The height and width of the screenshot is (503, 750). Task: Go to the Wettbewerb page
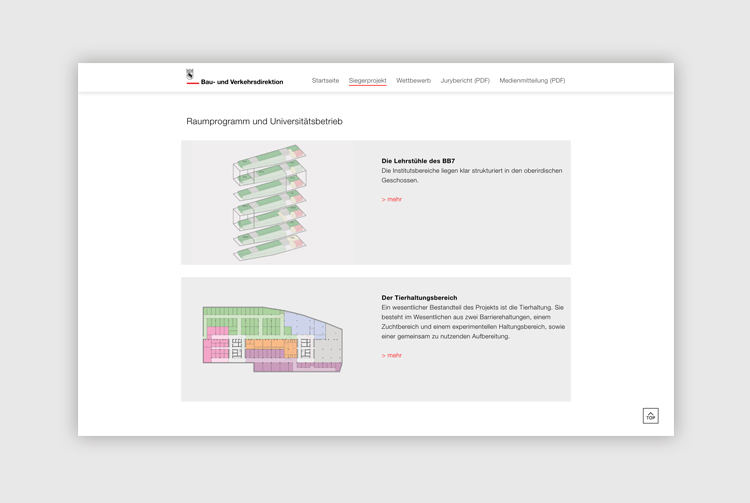point(413,80)
